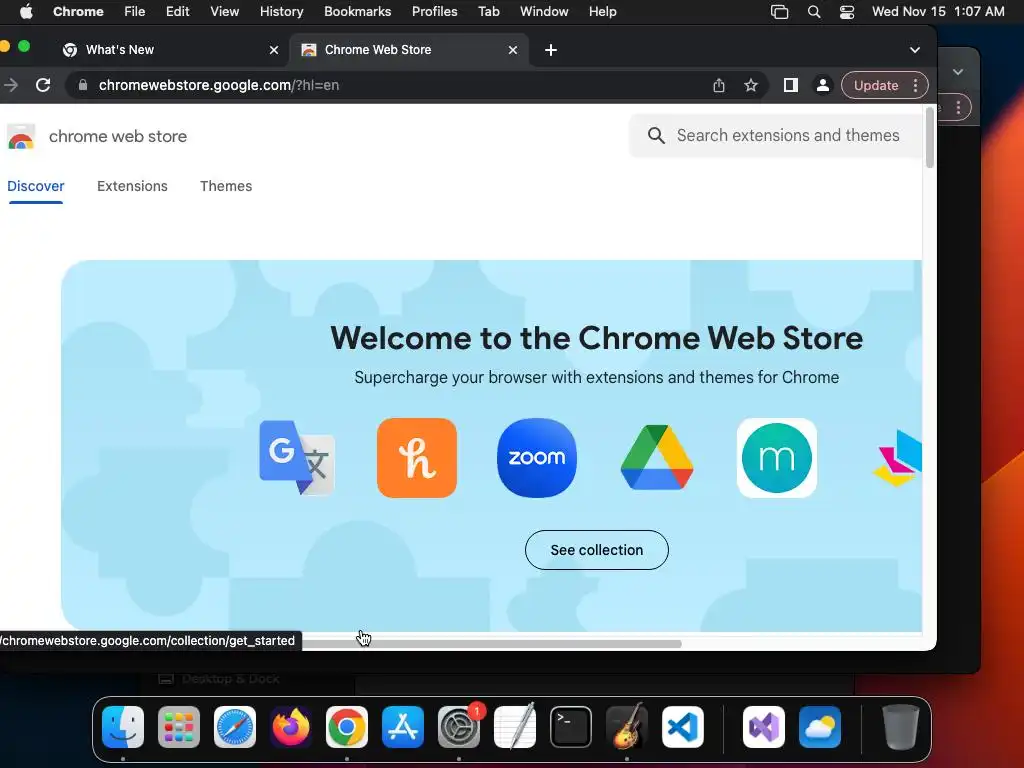Click the horizontal scrollbar thumb
Image resolution: width=1024 pixels, height=768 pixels.
pos(491,644)
